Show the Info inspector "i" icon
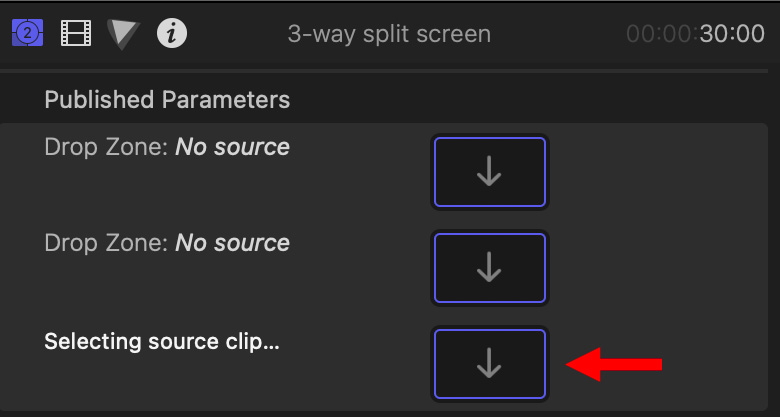 pos(172,33)
